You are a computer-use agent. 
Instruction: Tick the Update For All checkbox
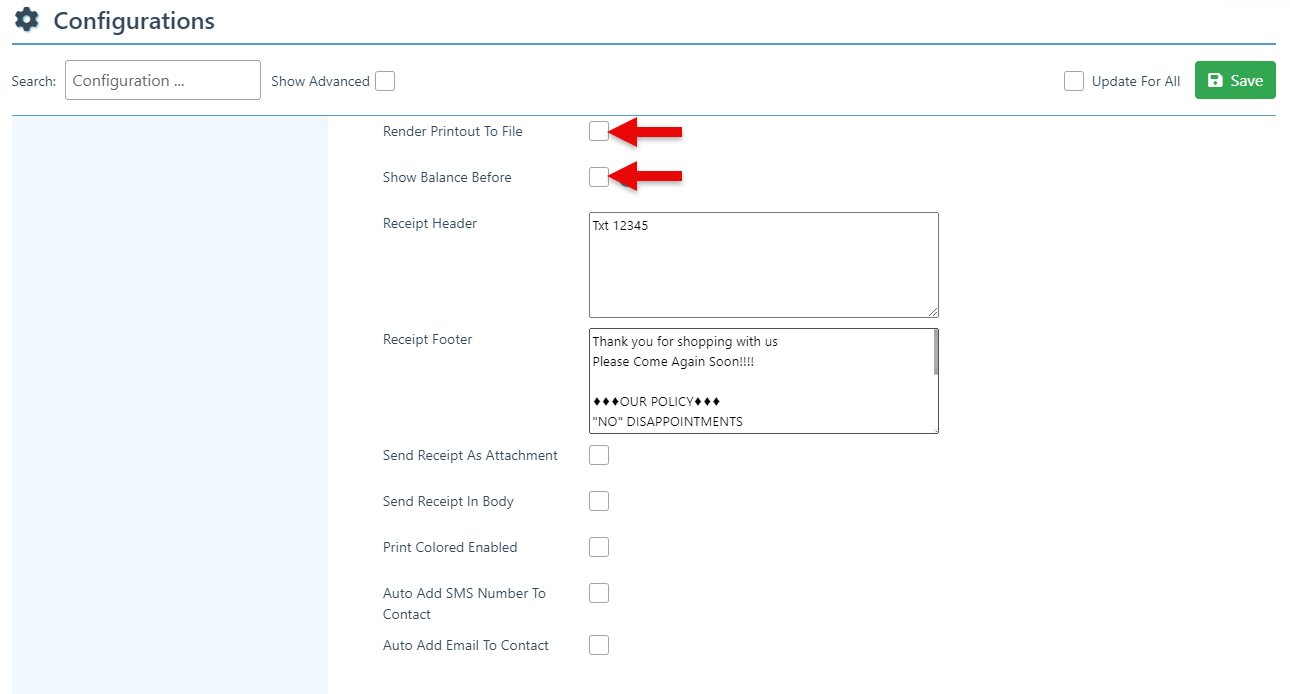(x=1074, y=81)
